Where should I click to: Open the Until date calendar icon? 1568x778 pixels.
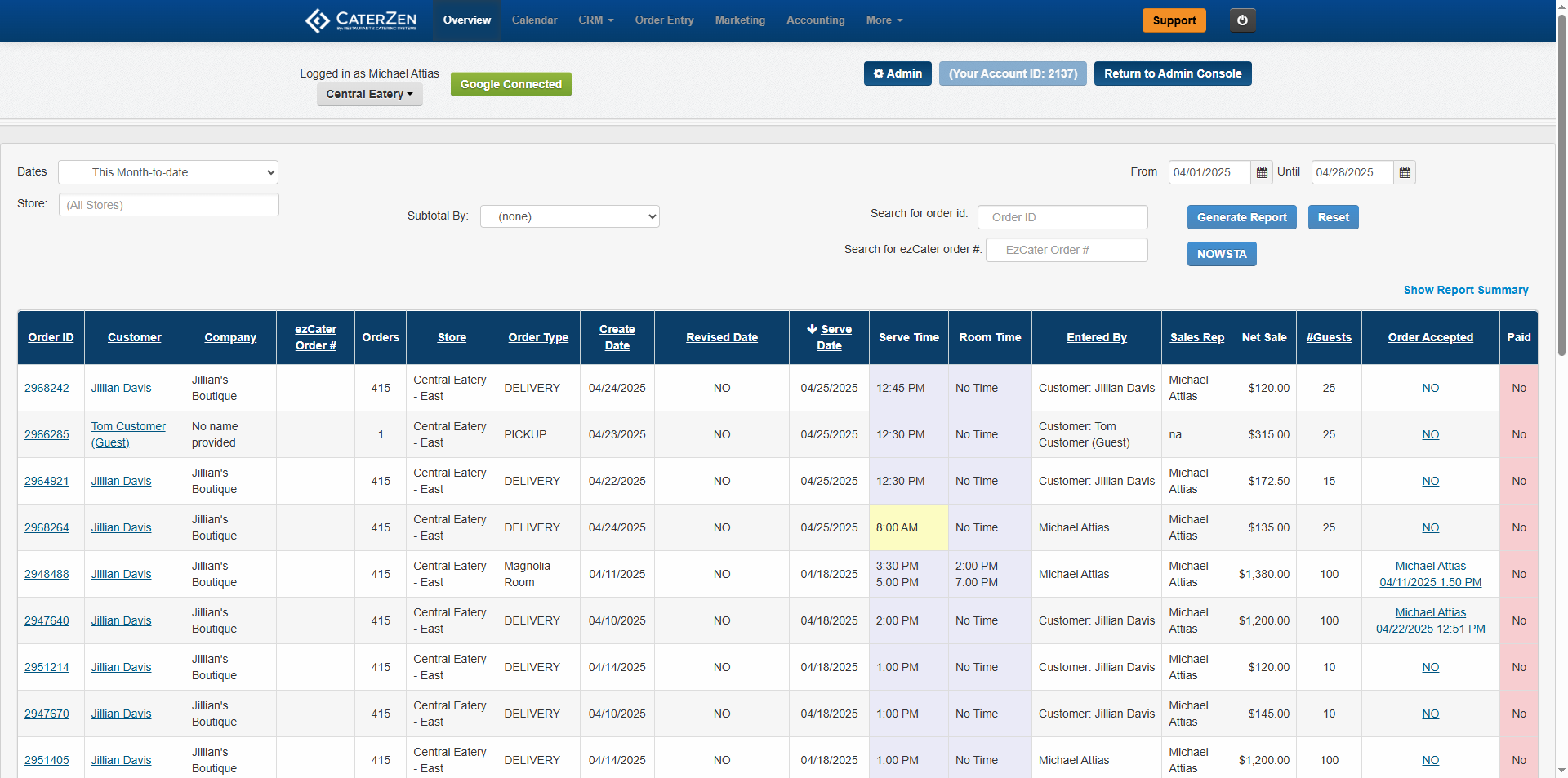(1405, 172)
